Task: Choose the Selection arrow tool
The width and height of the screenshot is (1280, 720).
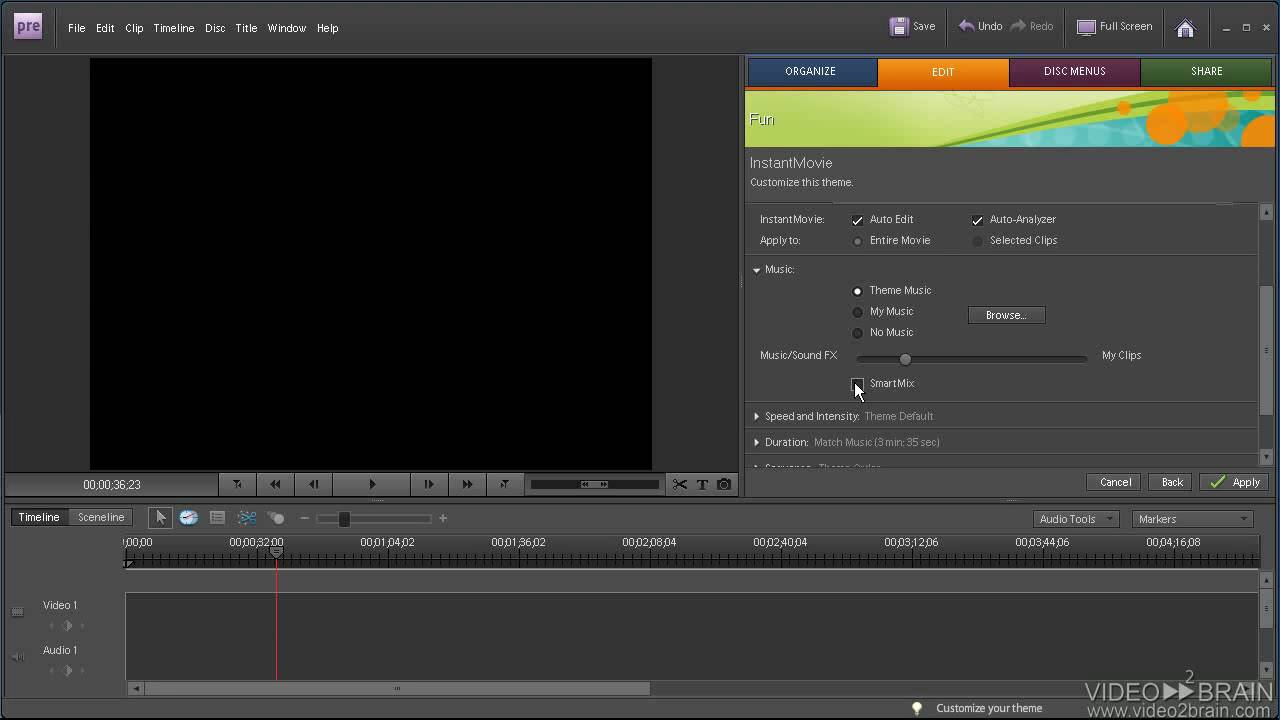Action: tap(160, 518)
